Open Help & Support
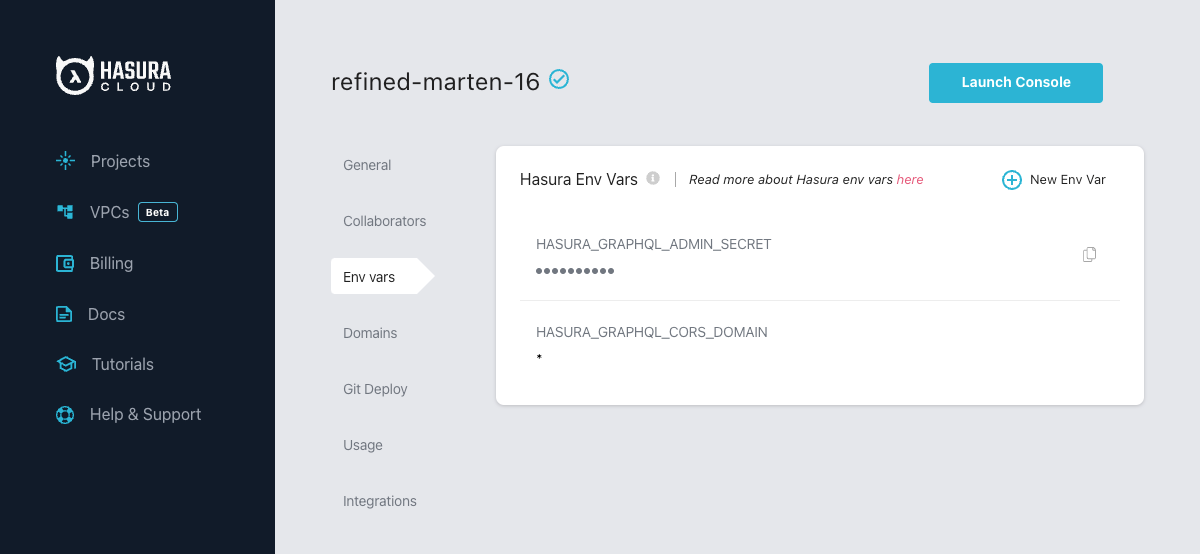This screenshot has width=1200, height=554. click(x=145, y=414)
